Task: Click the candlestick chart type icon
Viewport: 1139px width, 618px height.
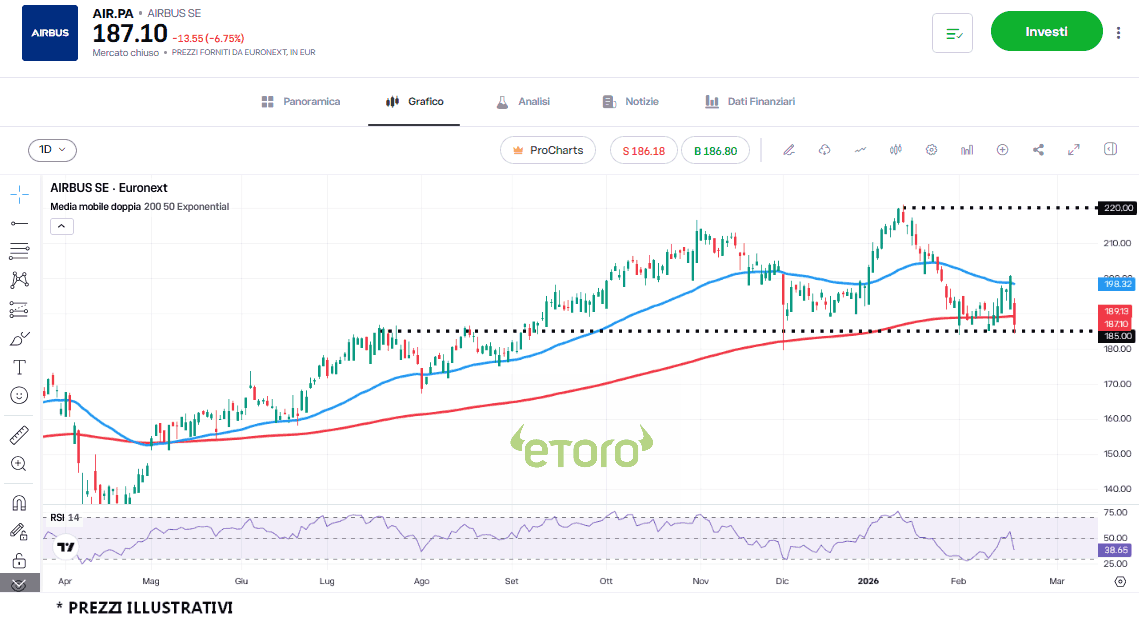Action: point(895,150)
